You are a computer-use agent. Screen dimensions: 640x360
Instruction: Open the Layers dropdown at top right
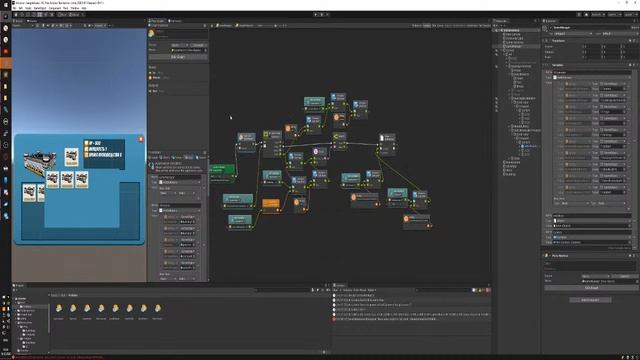pyautogui.click(x=614, y=15)
